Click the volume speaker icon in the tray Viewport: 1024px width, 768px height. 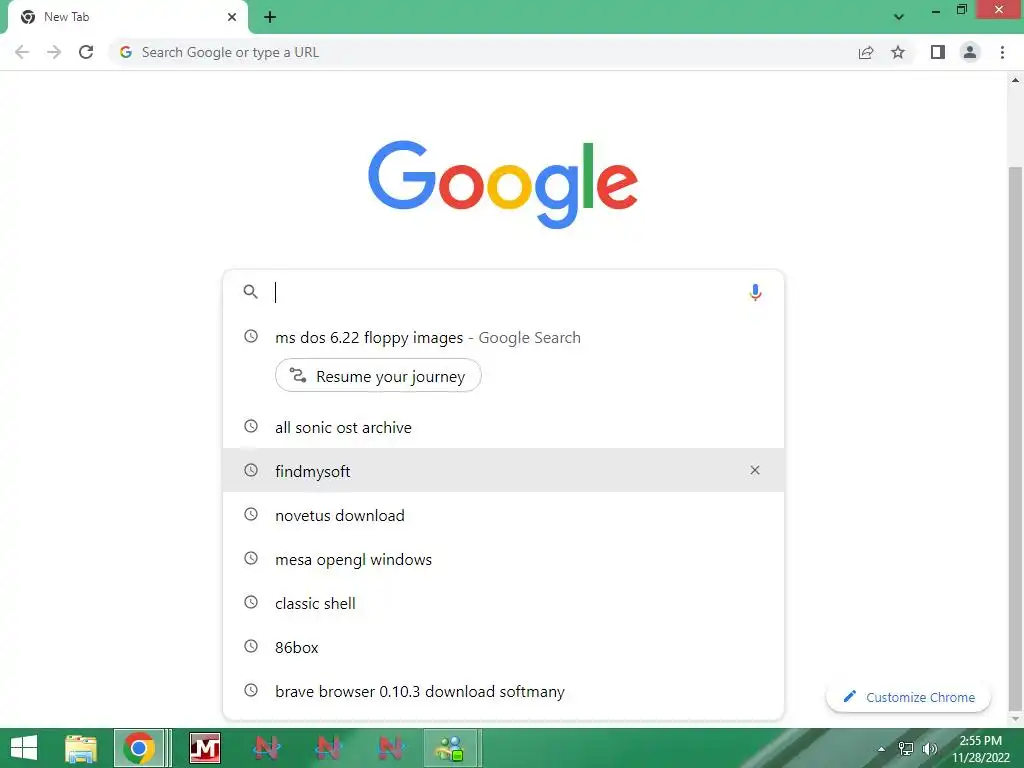click(x=929, y=748)
